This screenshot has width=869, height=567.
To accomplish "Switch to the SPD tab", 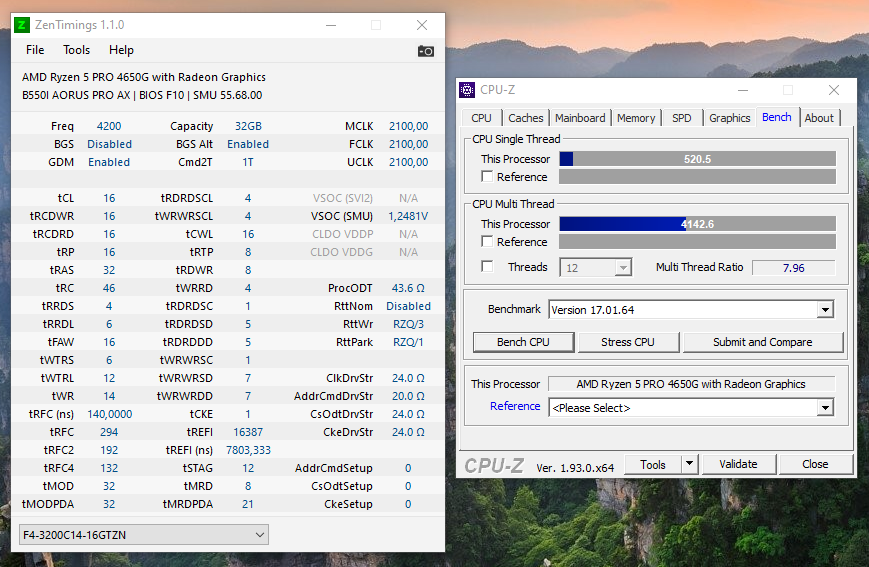I will (x=682, y=118).
